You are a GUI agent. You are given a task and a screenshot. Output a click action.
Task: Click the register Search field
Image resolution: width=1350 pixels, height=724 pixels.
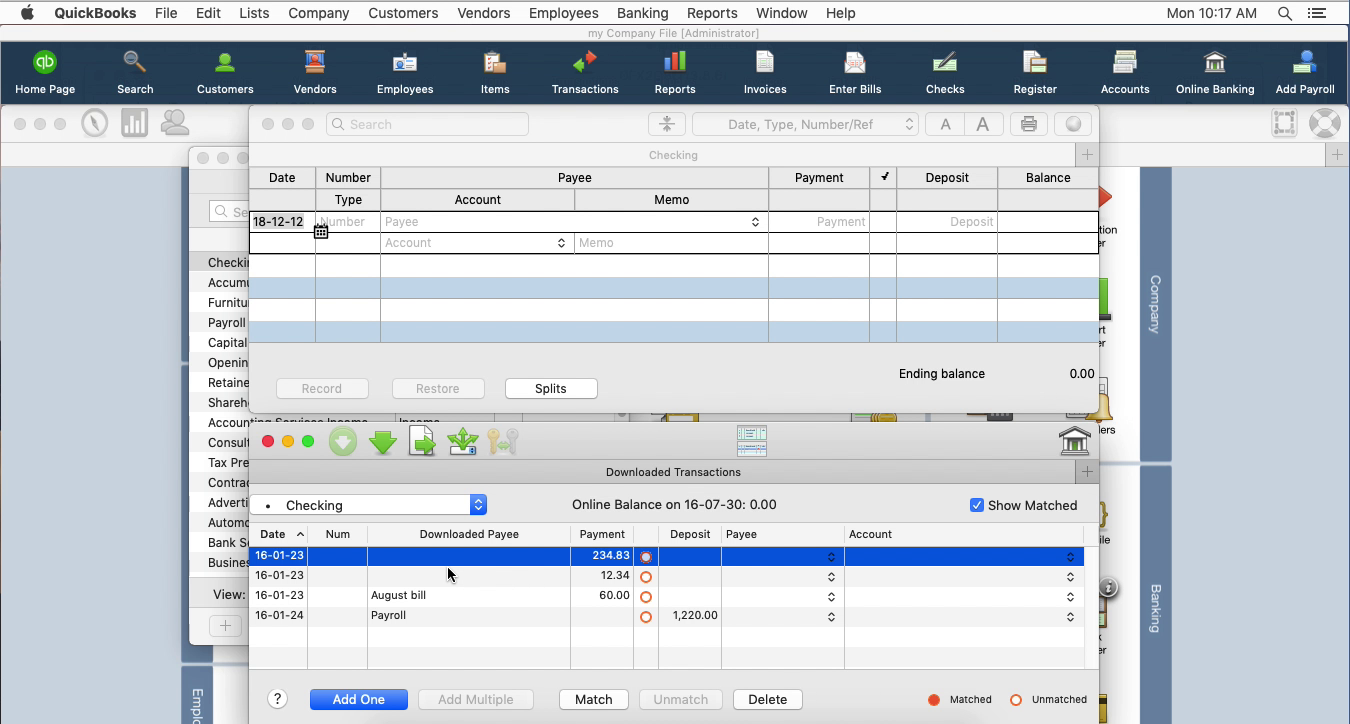tap(427, 124)
